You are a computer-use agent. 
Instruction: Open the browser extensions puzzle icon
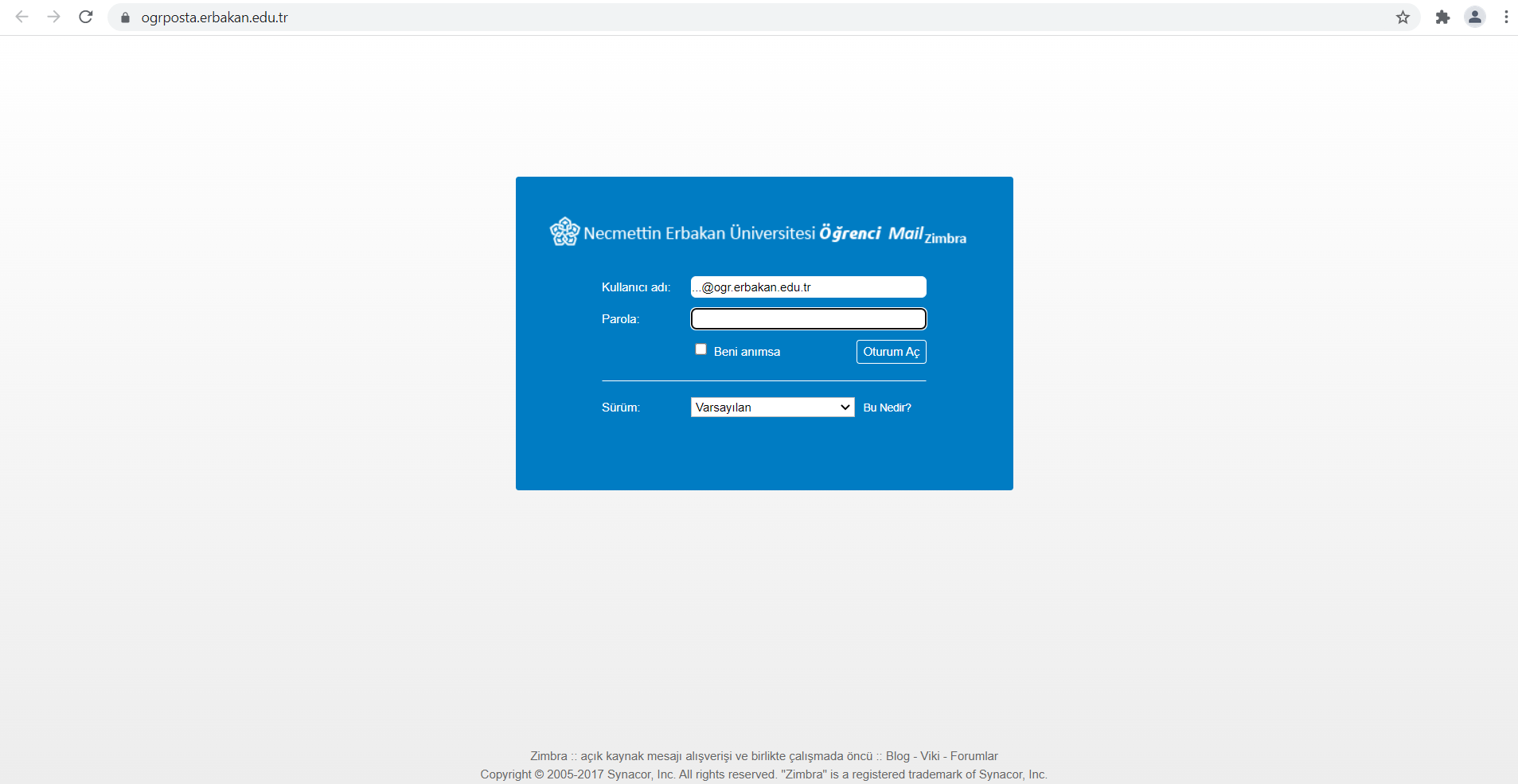point(1442,18)
